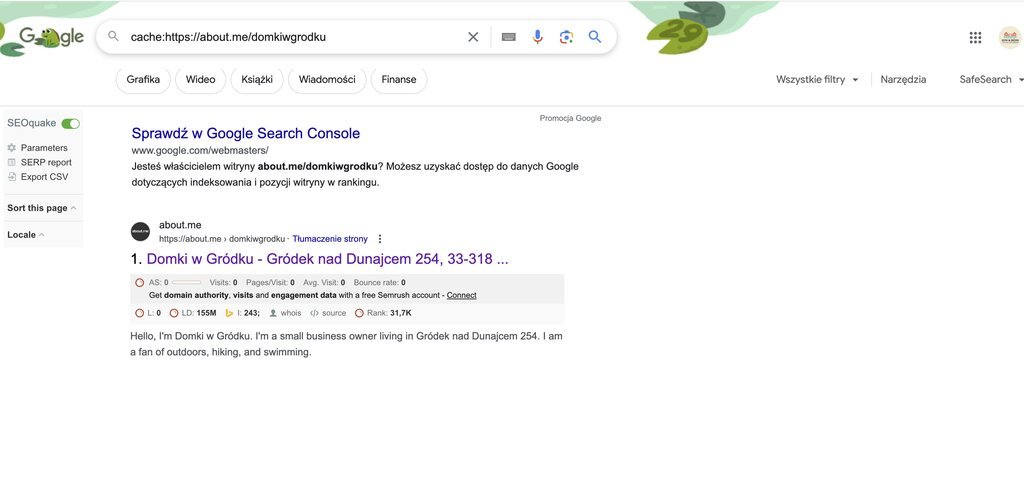This screenshot has width=1024, height=498.
Task: Collapse the Locale section
Action: pyautogui.click(x=26, y=235)
